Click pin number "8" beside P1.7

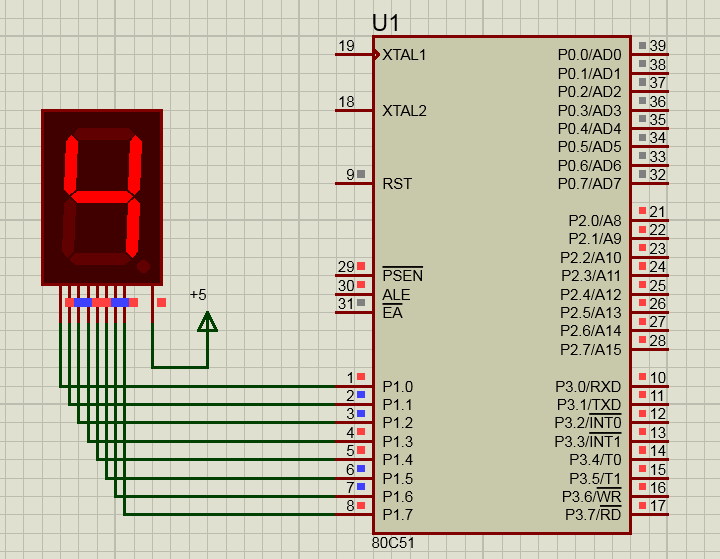pyautogui.click(x=350, y=506)
